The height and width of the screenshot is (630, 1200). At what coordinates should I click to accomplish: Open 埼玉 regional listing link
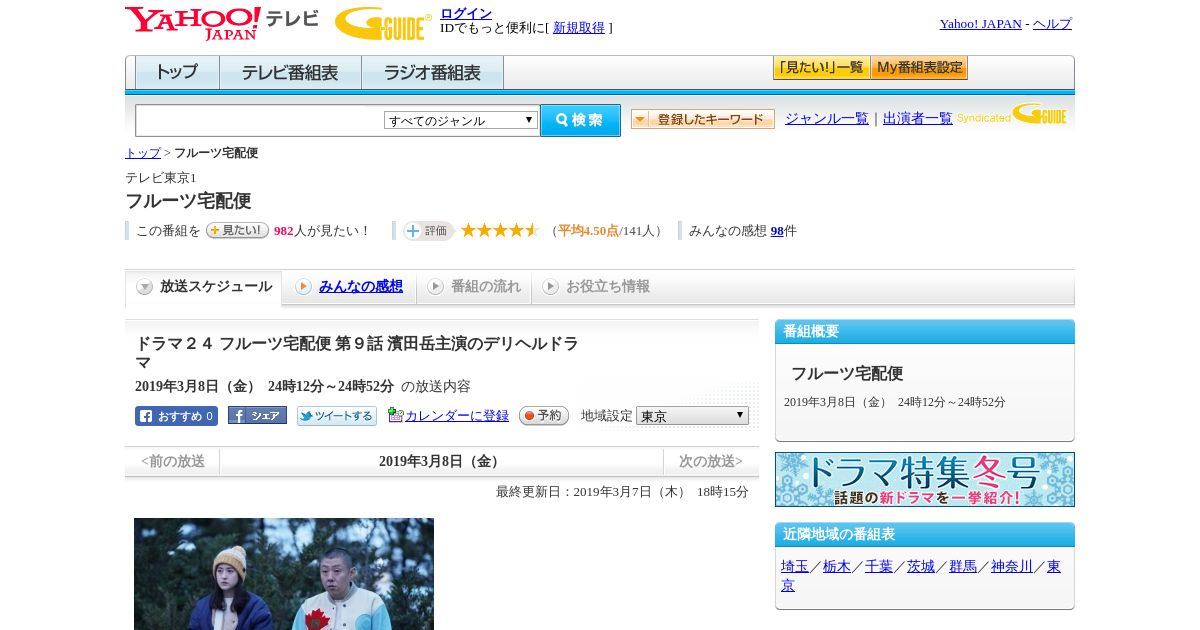coord(795,567)
